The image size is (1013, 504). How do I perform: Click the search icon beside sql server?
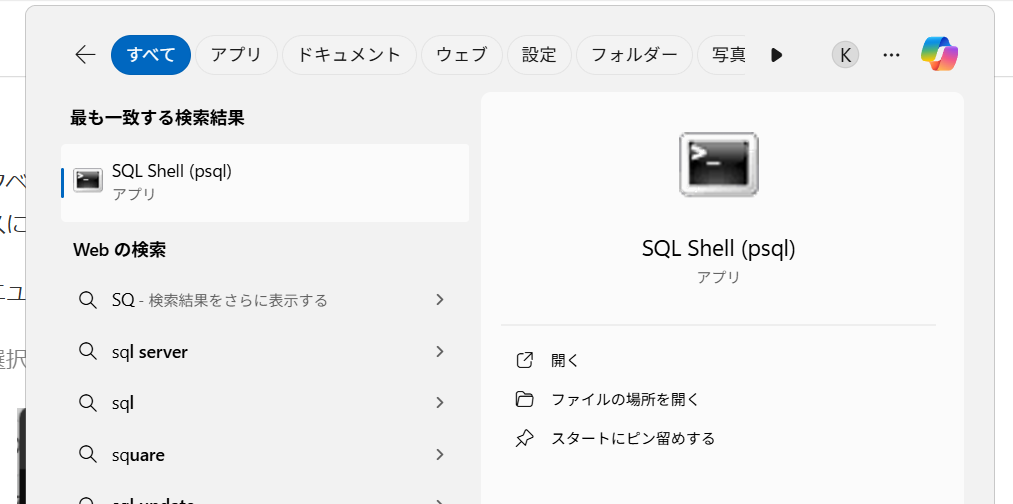[88, 352]
